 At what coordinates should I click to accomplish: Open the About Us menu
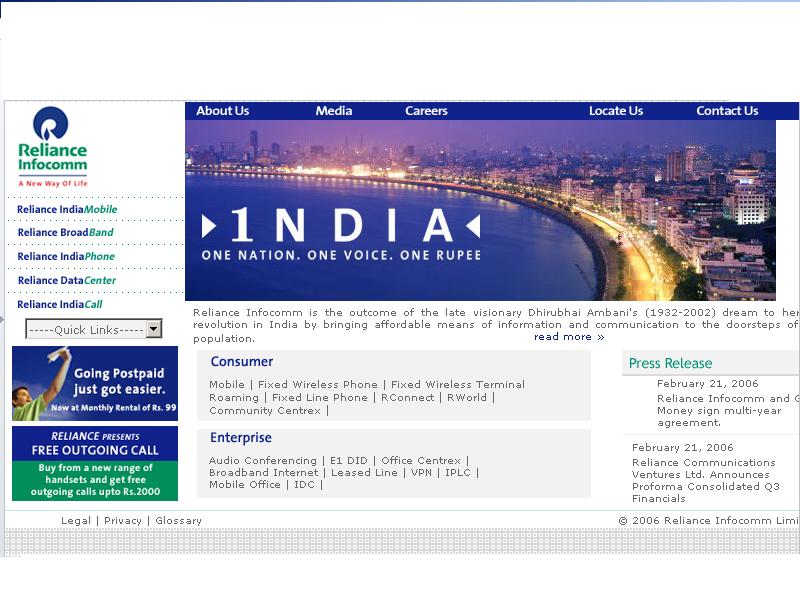[x=222, y=111]
